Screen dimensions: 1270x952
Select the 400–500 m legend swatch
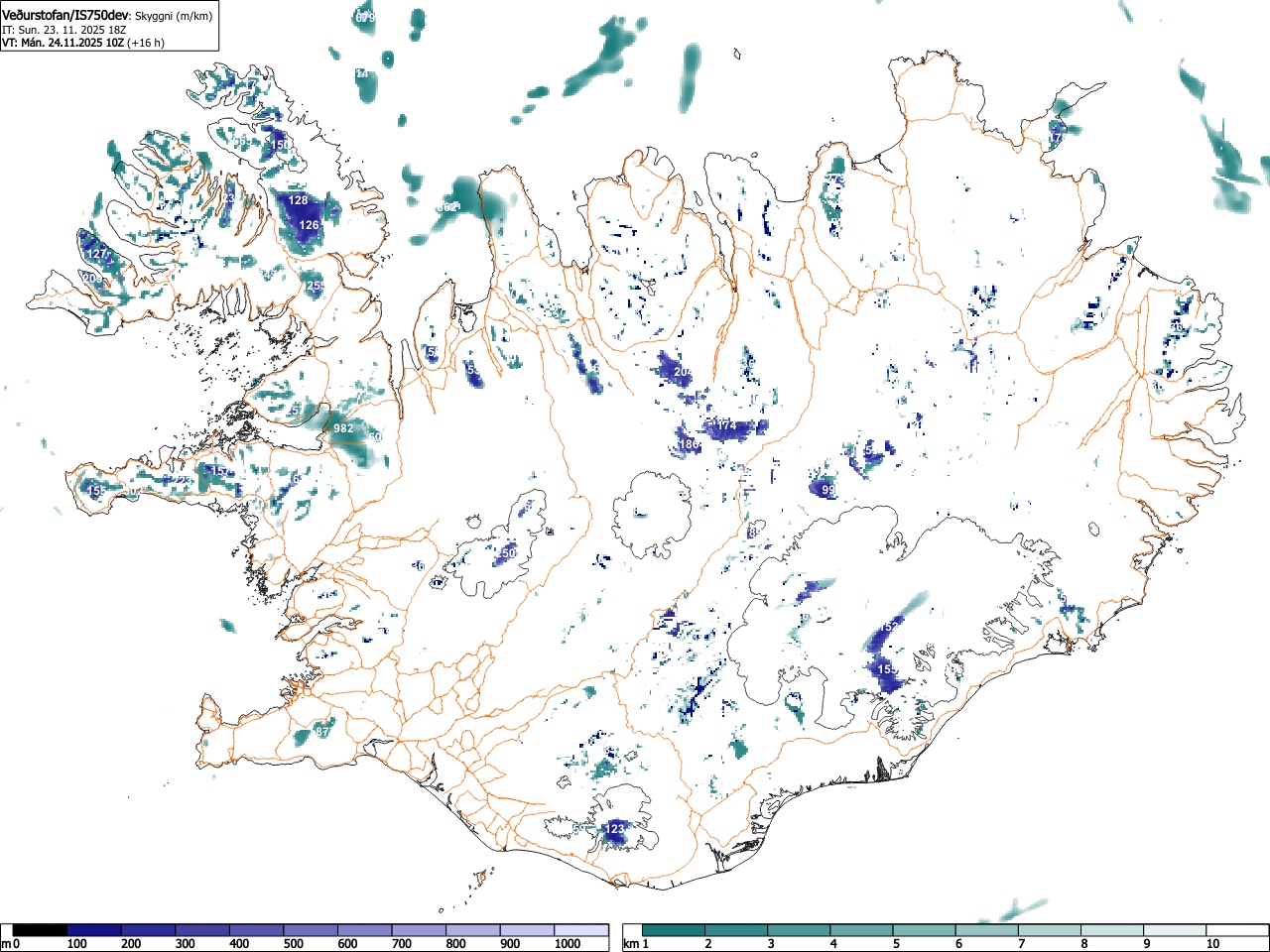click(x=257, y=930)
